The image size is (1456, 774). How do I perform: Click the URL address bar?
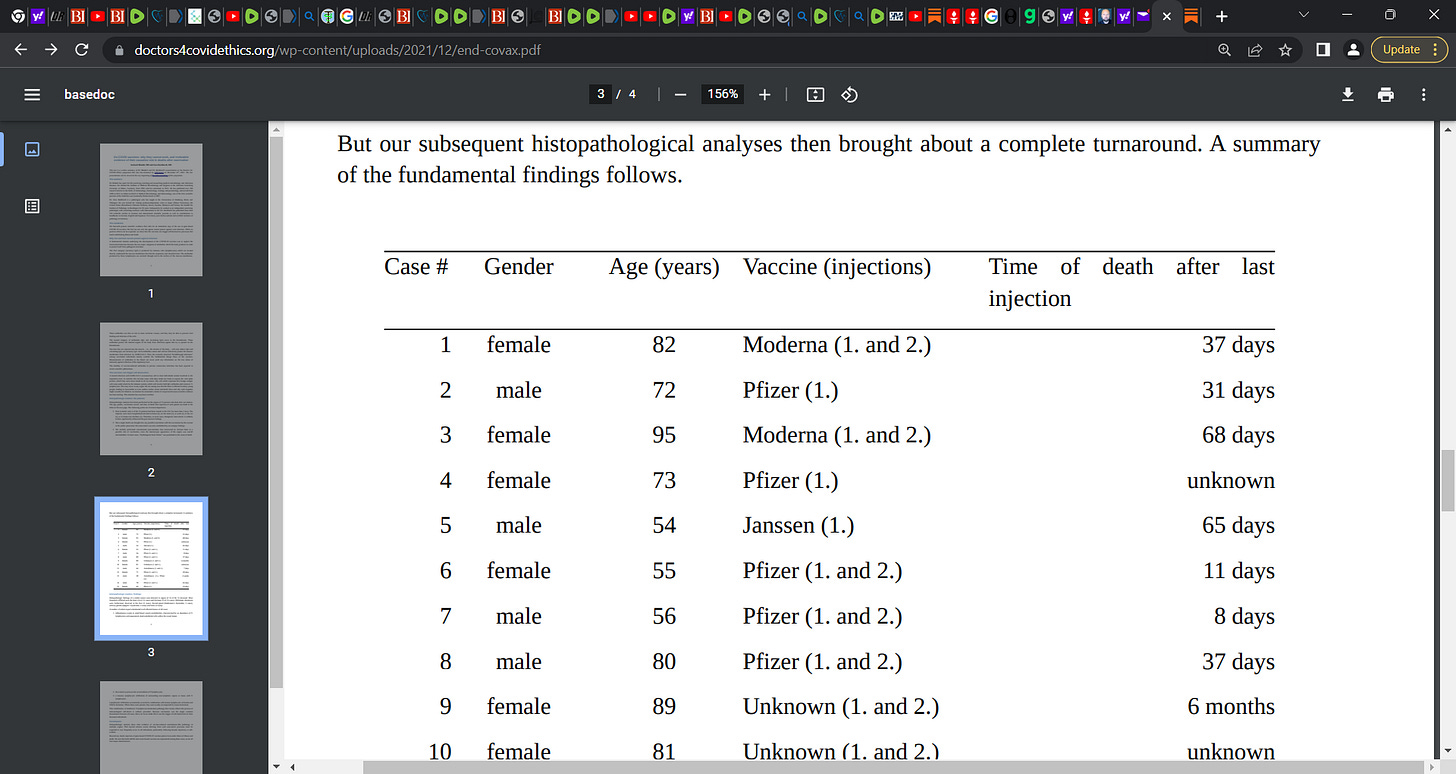point(660,49)
